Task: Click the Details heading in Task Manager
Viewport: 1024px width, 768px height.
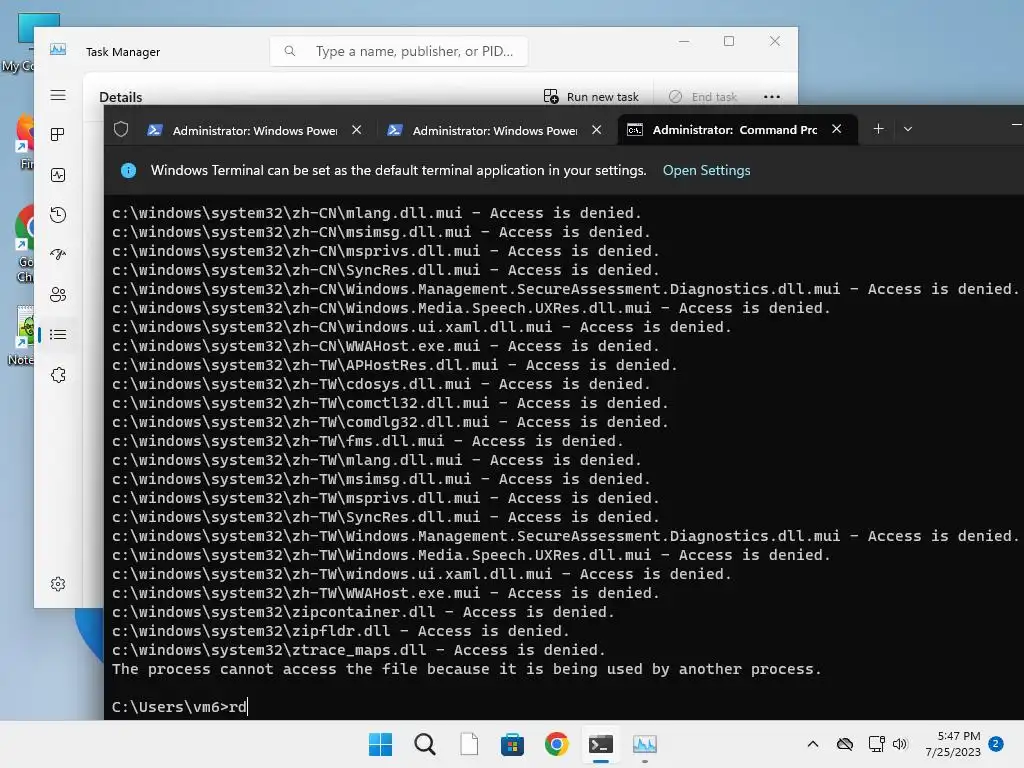Action: pyautogui.click(x=121, y=97)
